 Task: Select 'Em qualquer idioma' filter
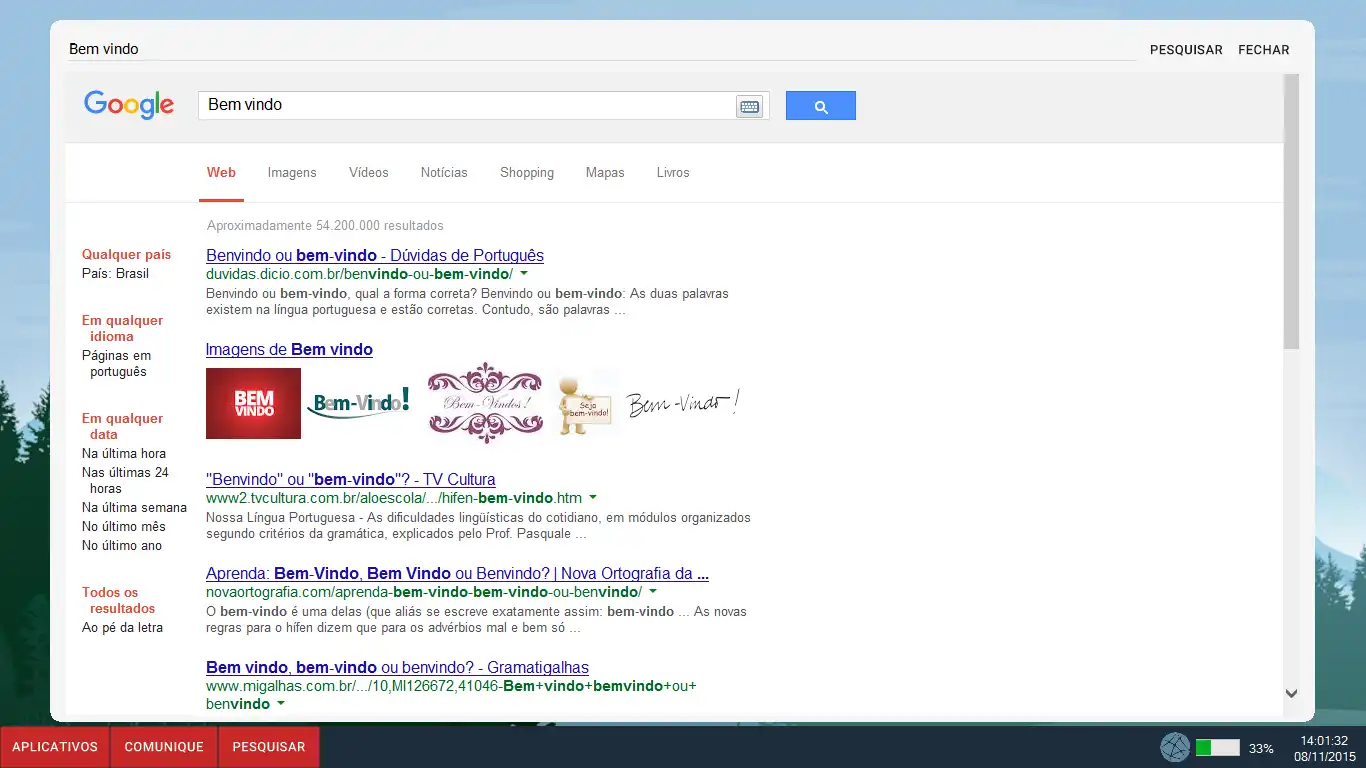[x=122, y=328]
